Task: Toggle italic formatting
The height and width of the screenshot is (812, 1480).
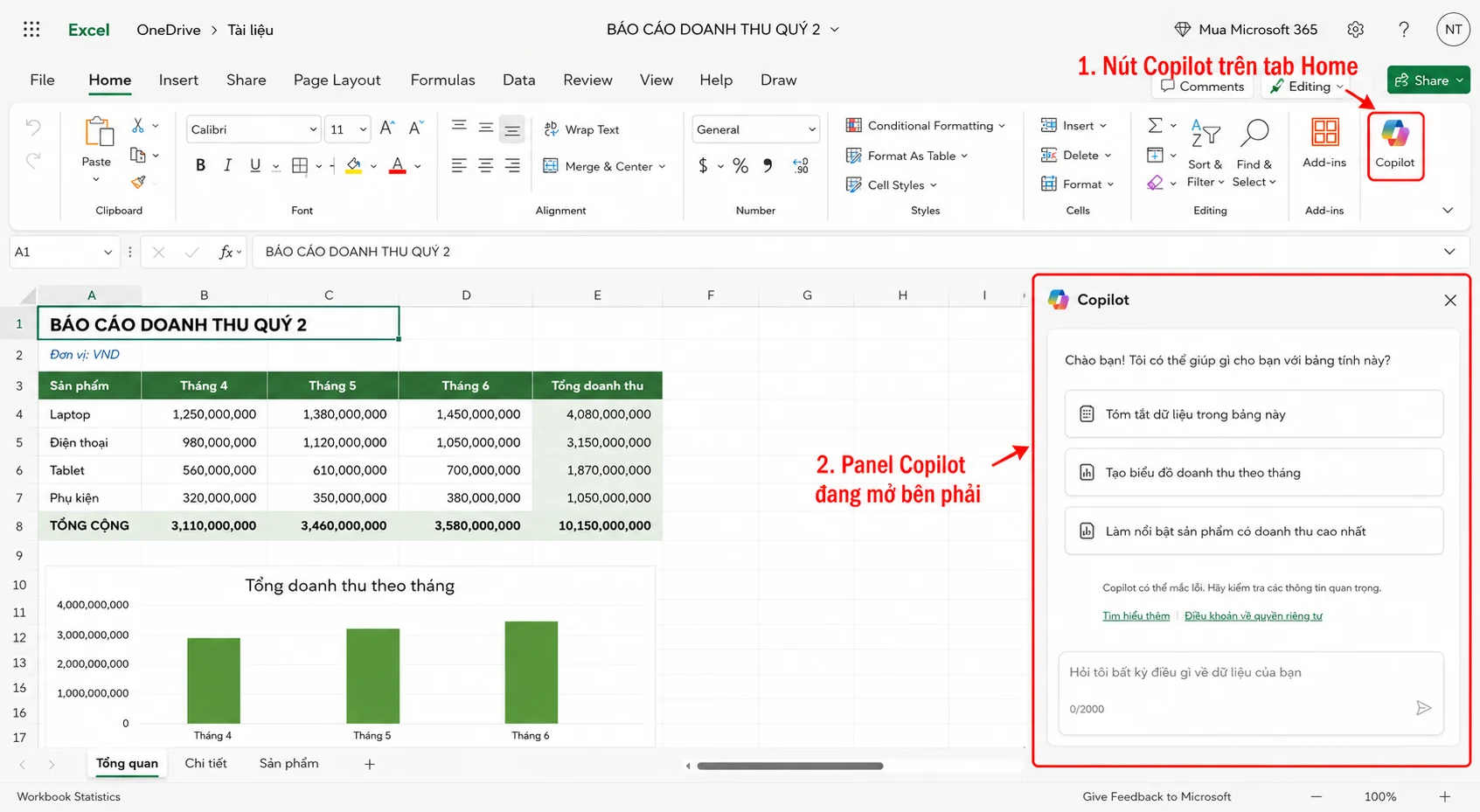Action: click(228, 165)
